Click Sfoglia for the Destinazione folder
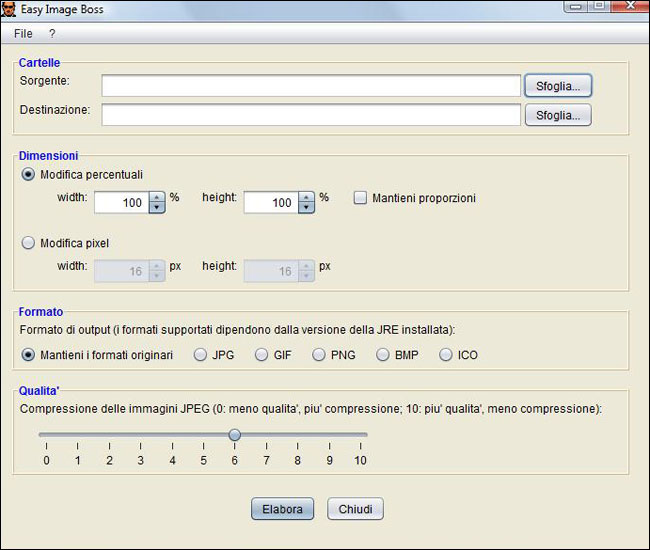The image size is (650, 550). [x=558, y=115]
